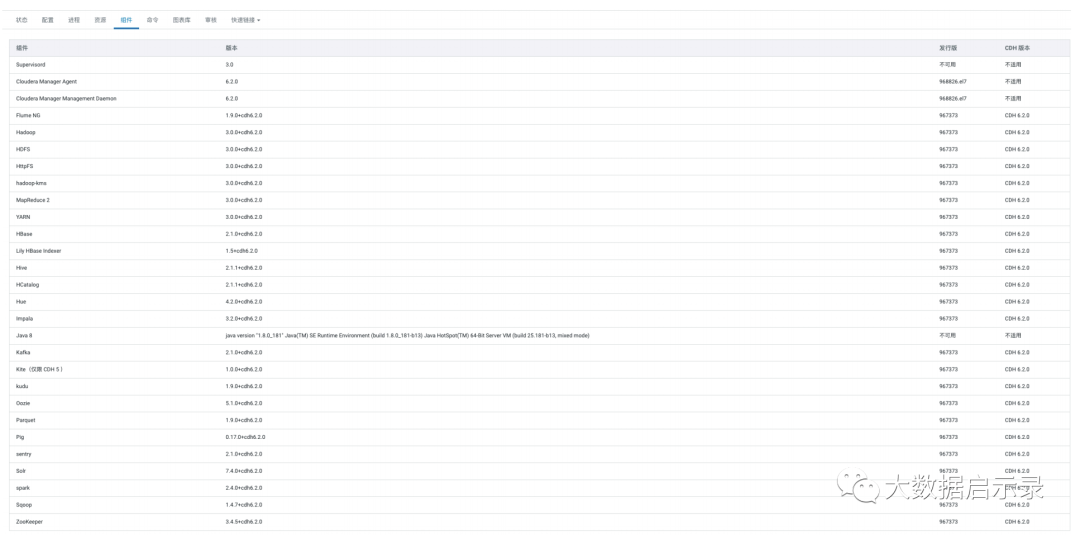Select the kudu component name
The height and width of the screenshot is (535, 1080).
(x=22, y=386)
